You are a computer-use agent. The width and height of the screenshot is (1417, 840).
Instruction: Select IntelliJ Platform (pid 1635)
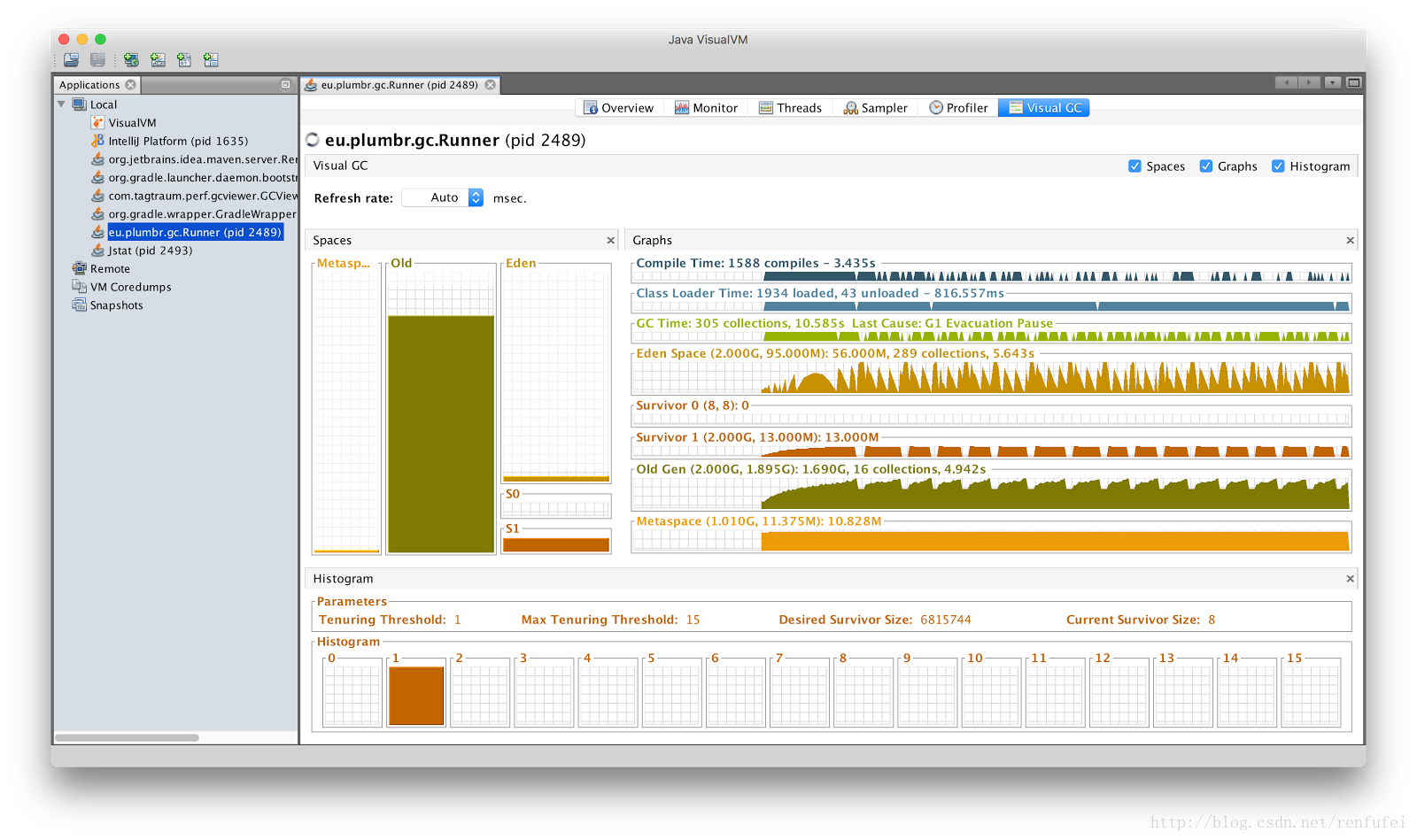[x=178, y=141]
